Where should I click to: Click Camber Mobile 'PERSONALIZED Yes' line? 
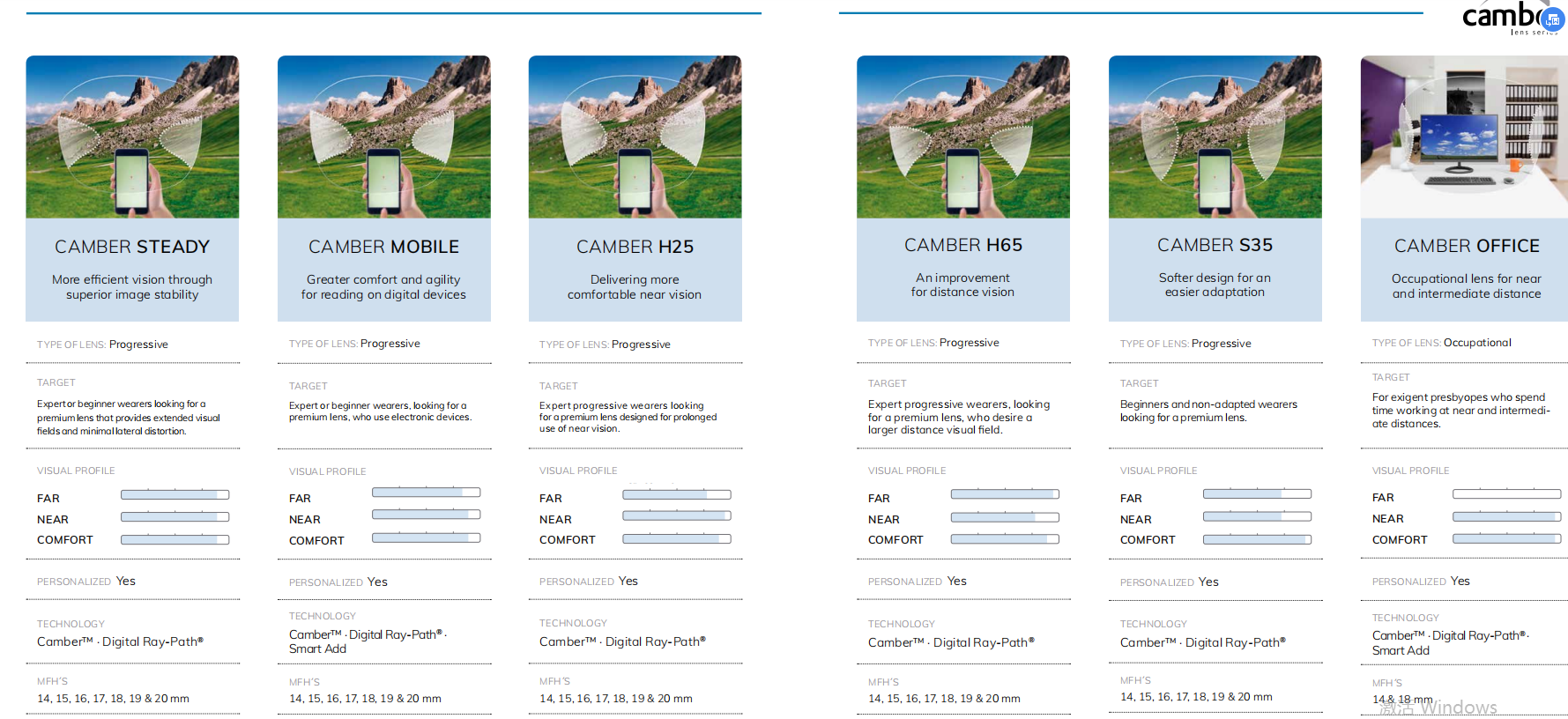point(338,582)
